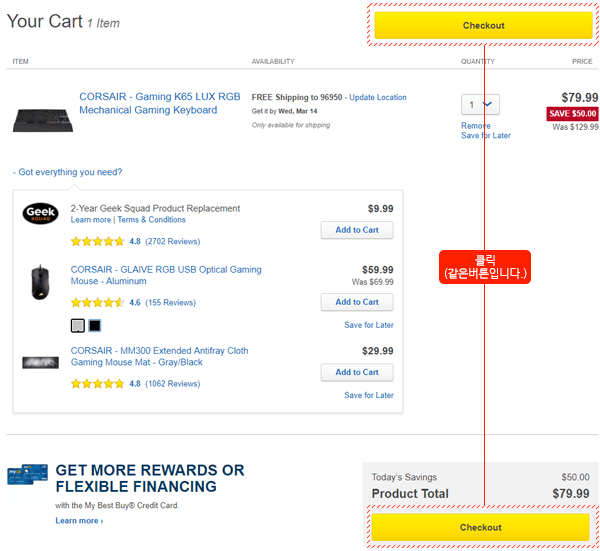
Task: Open the quantity dropdown
Action: 480,104
